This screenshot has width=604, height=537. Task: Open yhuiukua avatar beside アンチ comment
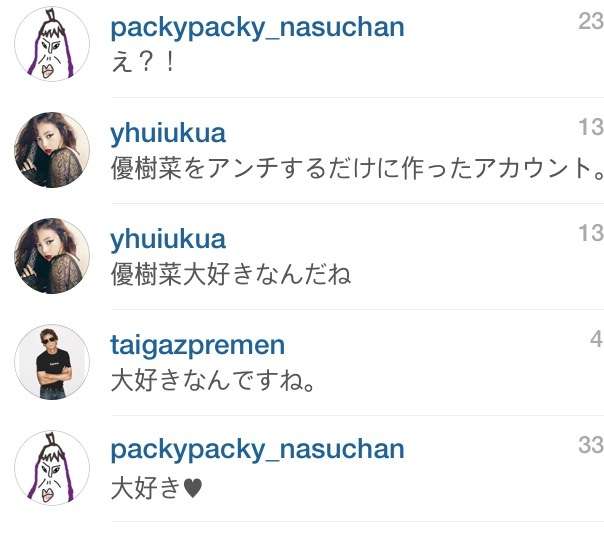click(x=52, y=150)
